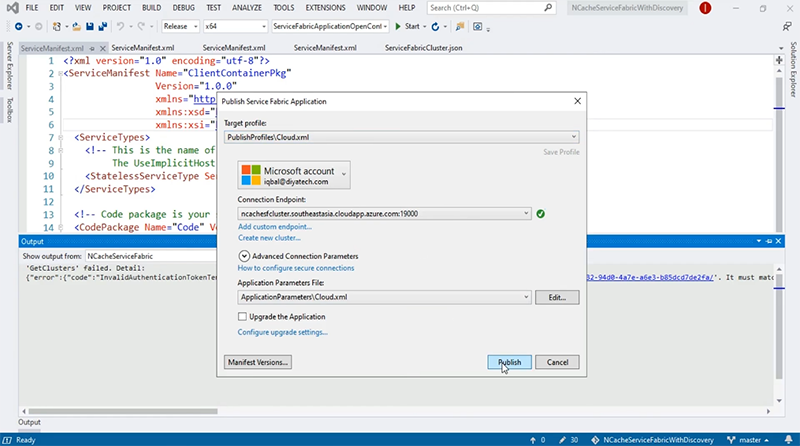The width and height of the screenshot is (800, 446).
Task: Collapse the ServiceManifest element in editor
Action: 61,73
